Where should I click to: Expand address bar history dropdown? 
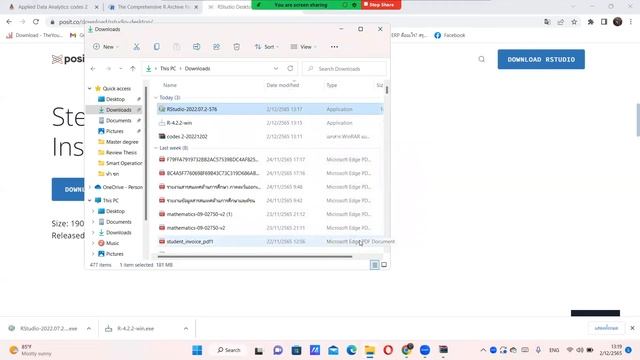click(276, 69)
